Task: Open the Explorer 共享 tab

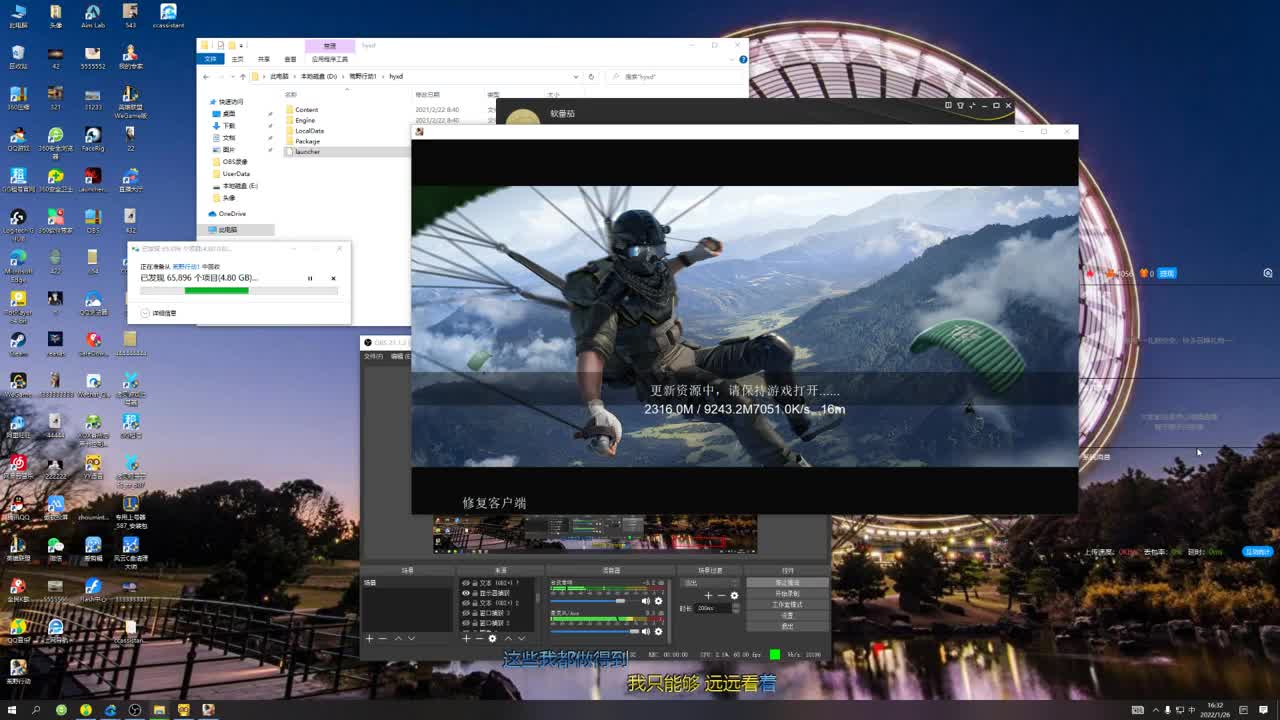Action: [x=264, y=59]
